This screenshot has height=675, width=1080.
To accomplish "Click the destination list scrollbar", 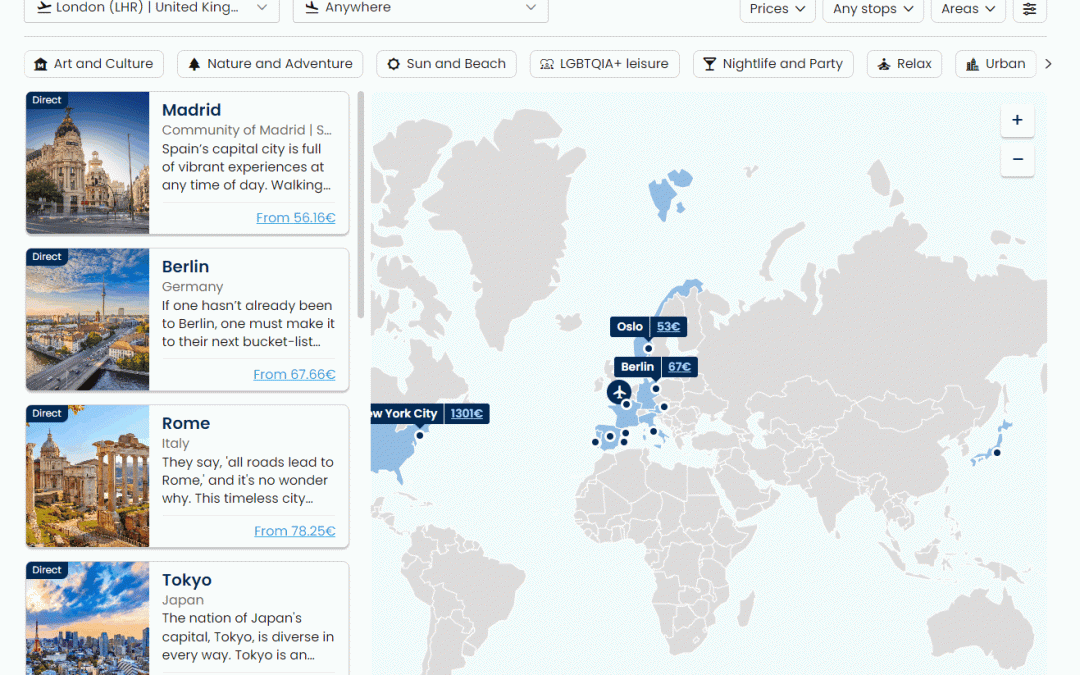I will click(361, 200).
